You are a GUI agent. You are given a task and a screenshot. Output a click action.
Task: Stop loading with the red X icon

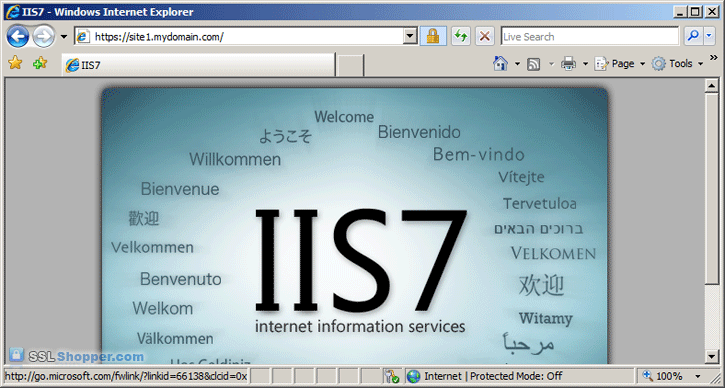485,36
